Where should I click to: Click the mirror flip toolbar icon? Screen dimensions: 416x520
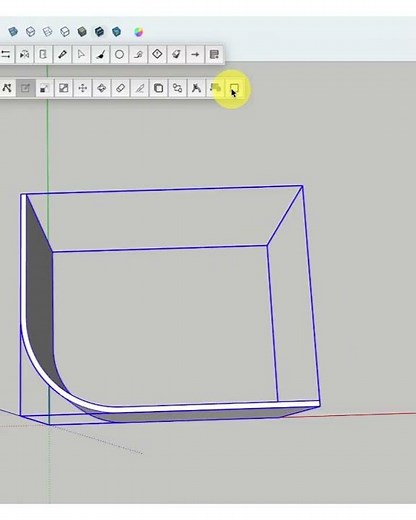pyautogui.click(x=24, y=54)
